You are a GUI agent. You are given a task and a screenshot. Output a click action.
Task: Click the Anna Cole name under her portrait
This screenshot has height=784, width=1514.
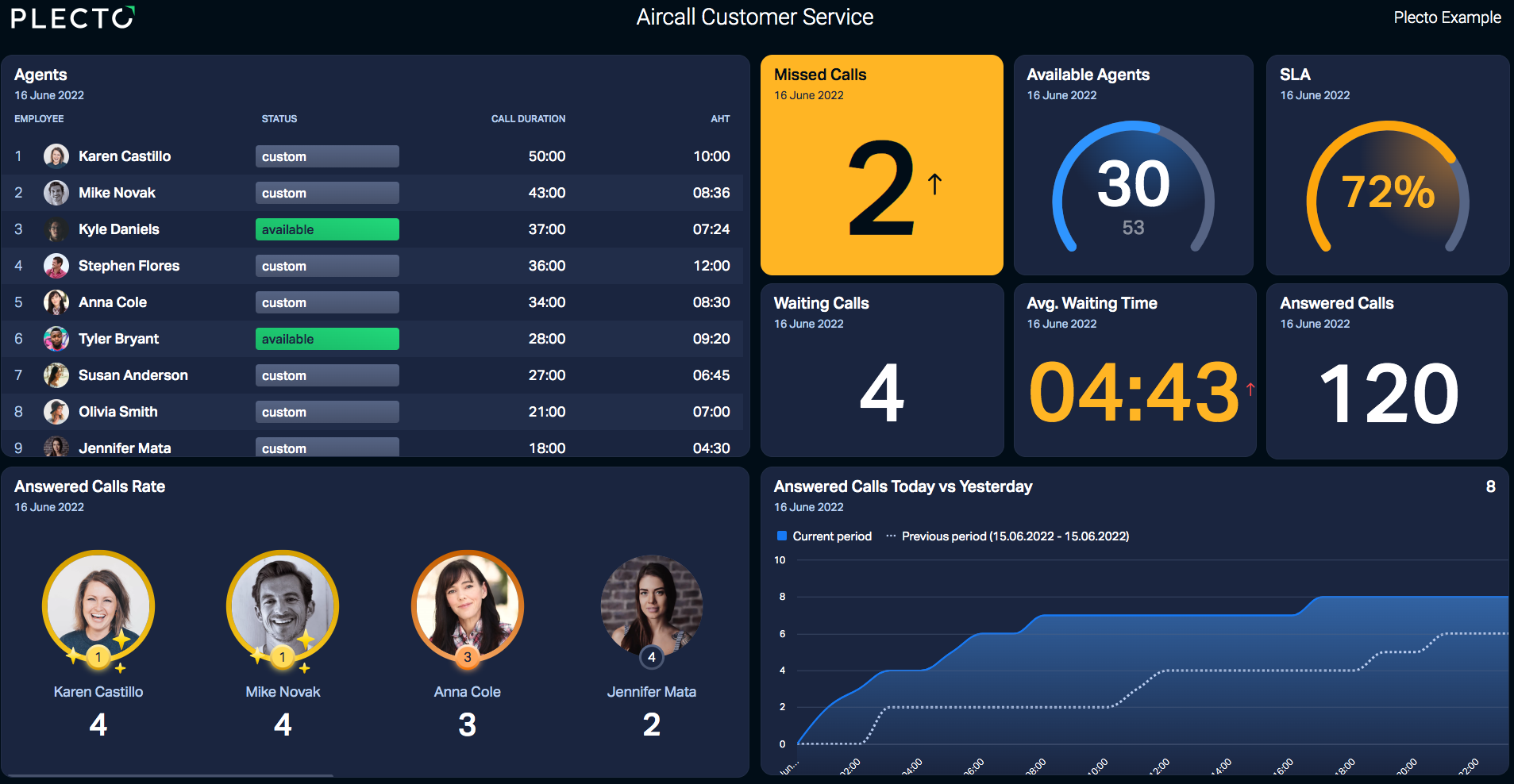467,692
